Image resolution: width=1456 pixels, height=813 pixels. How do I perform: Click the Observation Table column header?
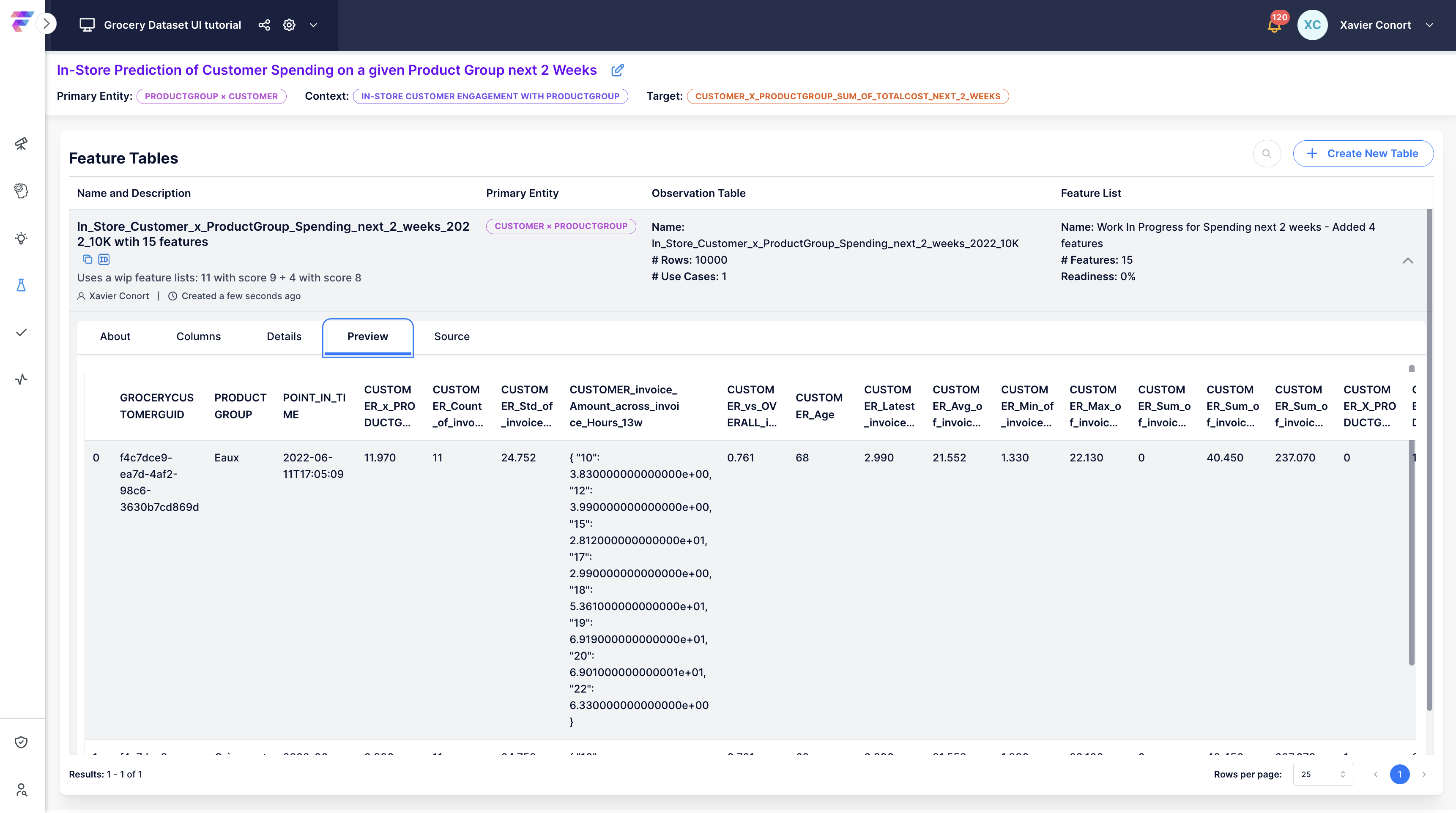(x=698, y=193)
